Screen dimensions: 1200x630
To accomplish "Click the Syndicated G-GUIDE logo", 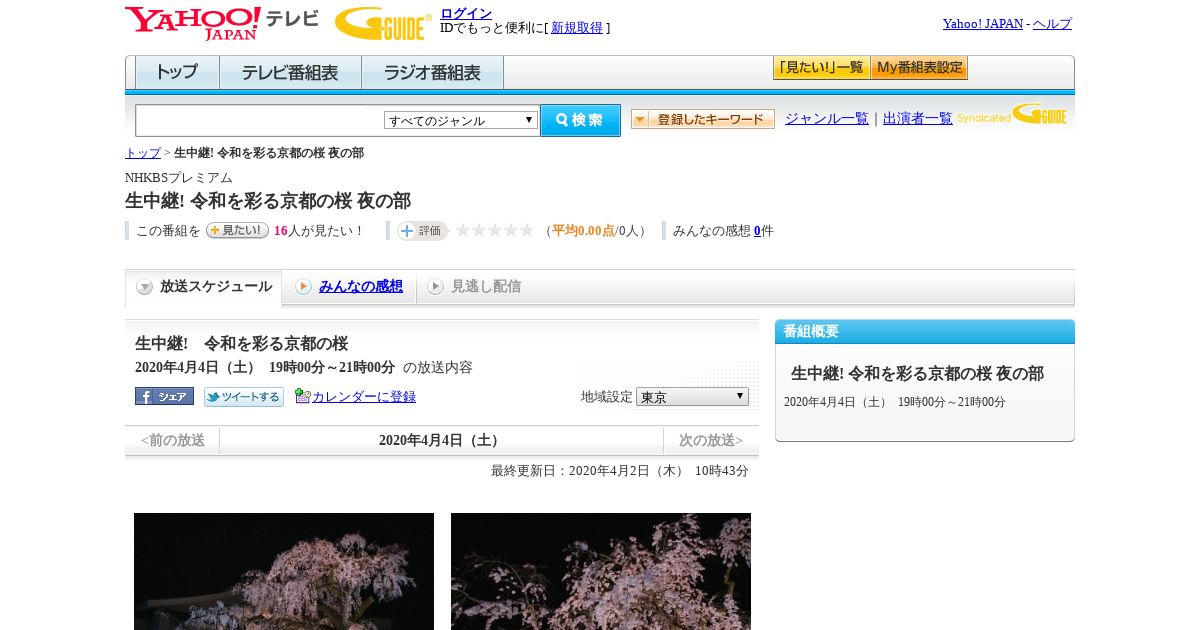I will 1012,114.
